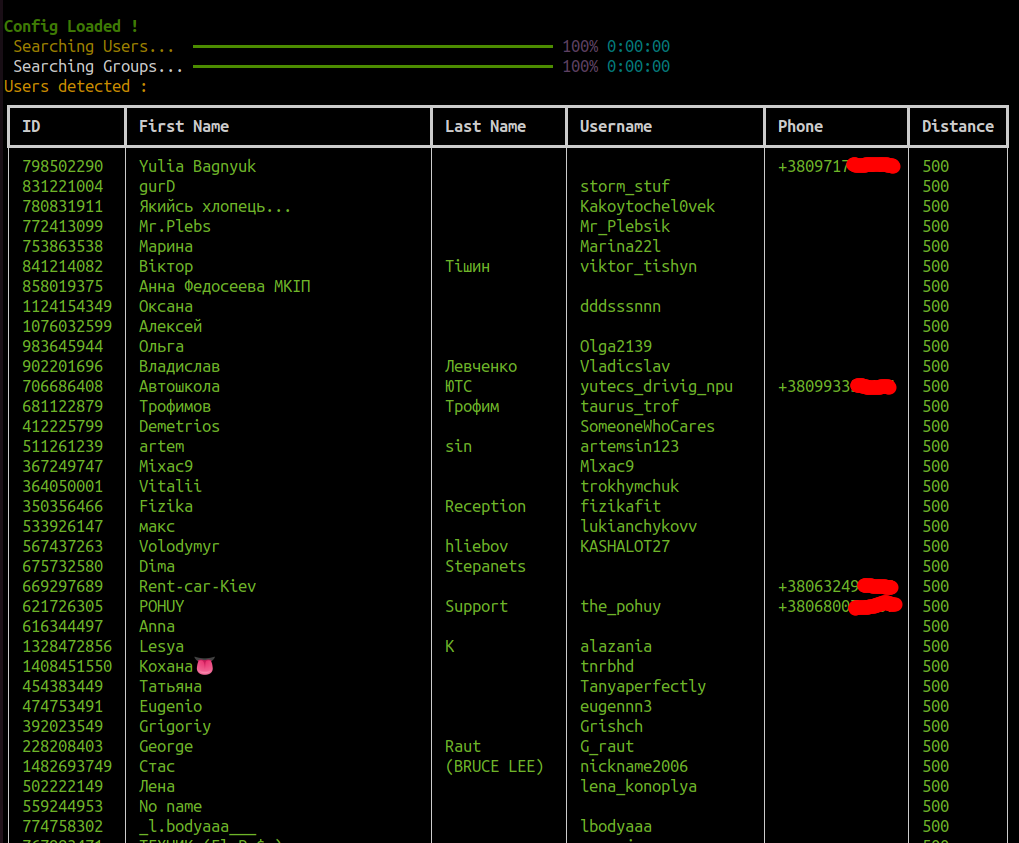
Task: Select username KASHALOT27
Action: [x=625, y=547]
